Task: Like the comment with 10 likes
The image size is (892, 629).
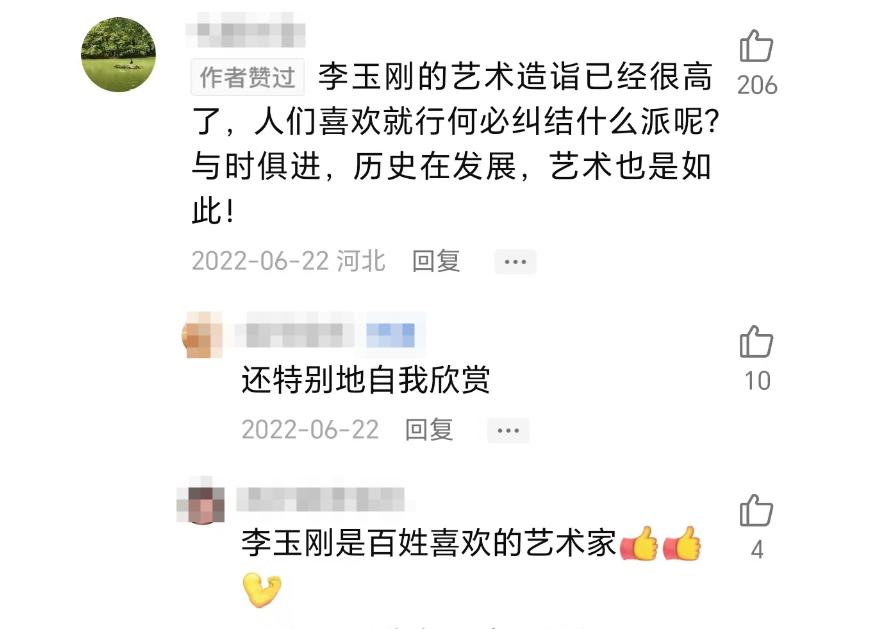Action: point(756,342)
